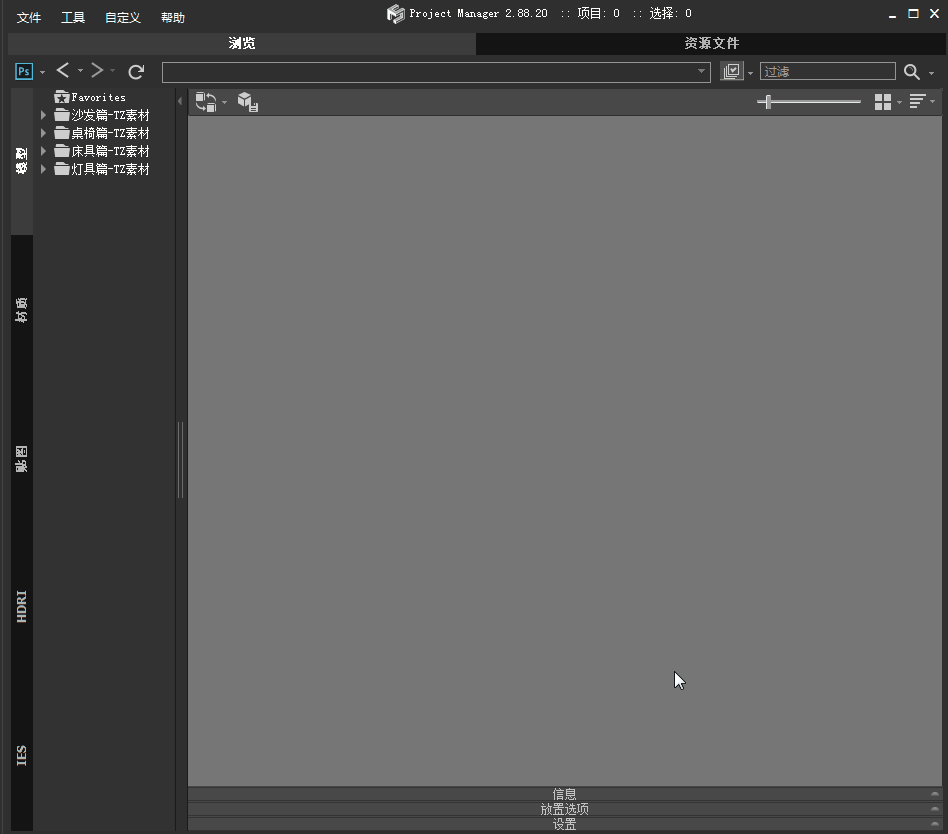Open the 自定义 menu

(x=123, y=18)
